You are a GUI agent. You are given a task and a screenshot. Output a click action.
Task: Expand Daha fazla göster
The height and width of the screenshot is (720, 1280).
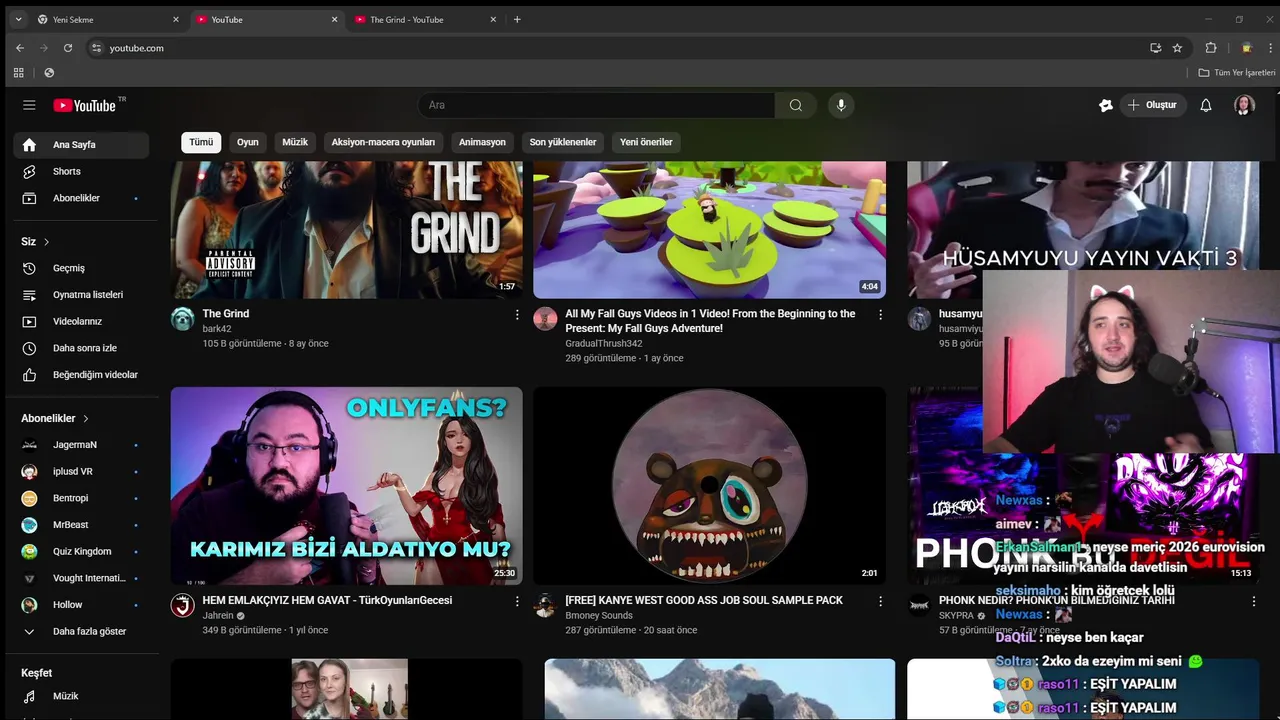coord(81,632)
